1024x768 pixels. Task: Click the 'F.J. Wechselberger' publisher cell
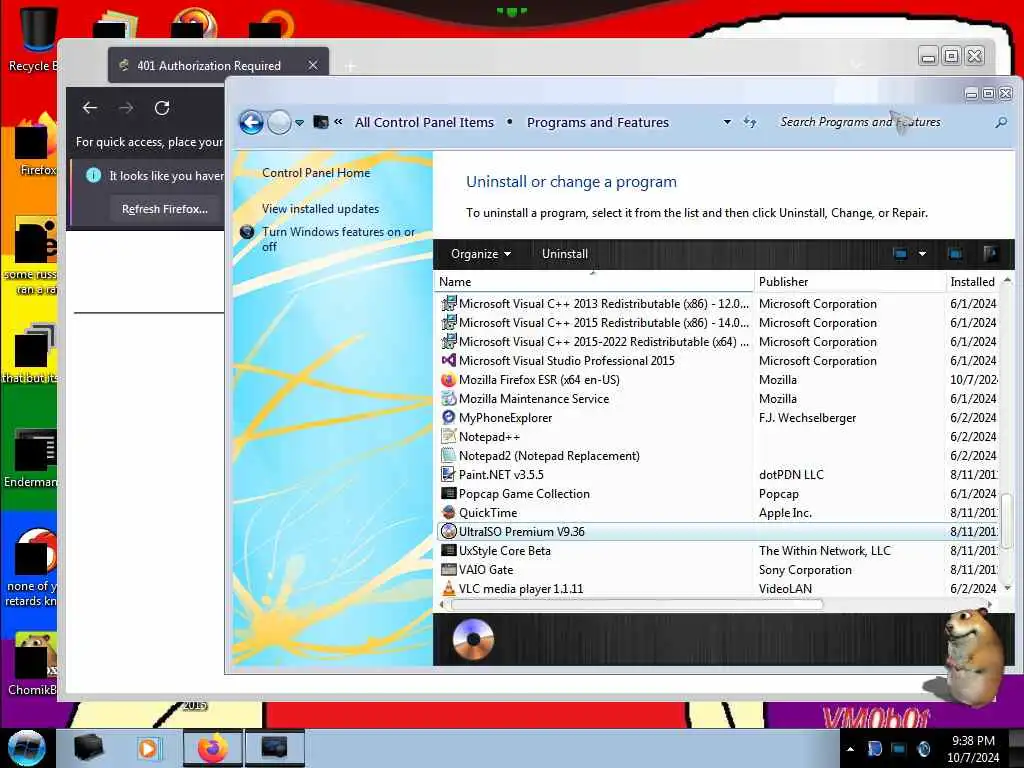807,417
